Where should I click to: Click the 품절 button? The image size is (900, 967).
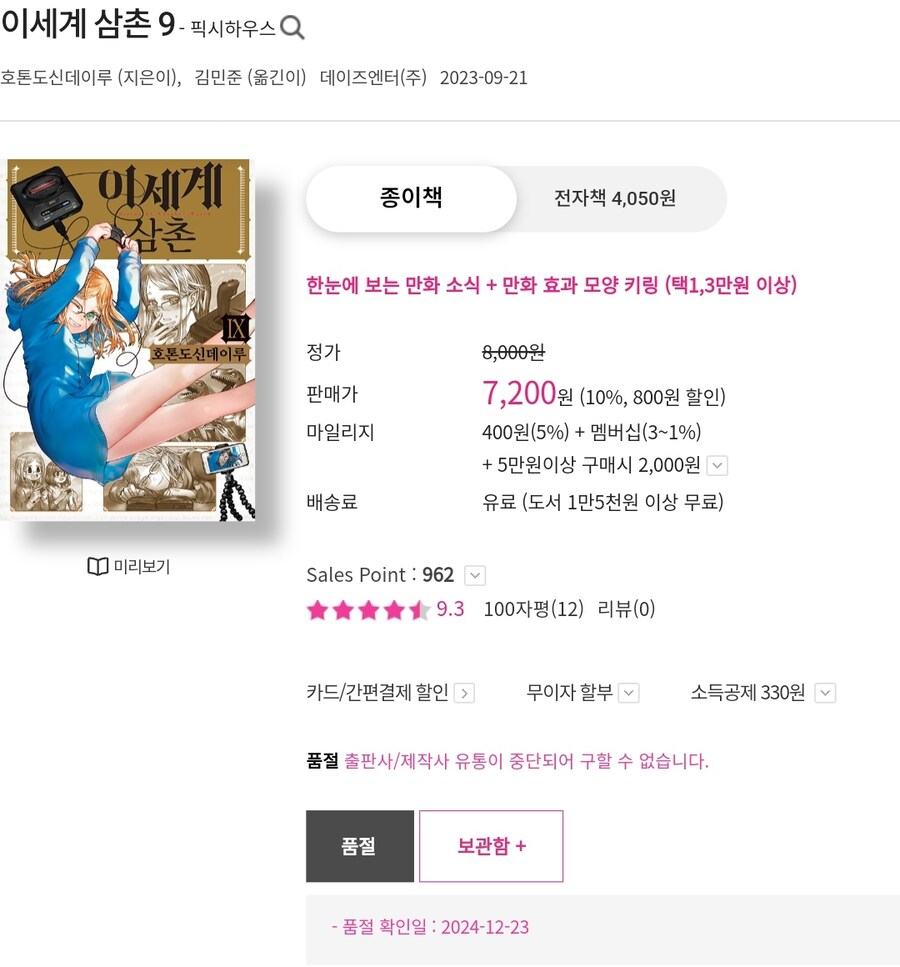(x=360, y=846)
